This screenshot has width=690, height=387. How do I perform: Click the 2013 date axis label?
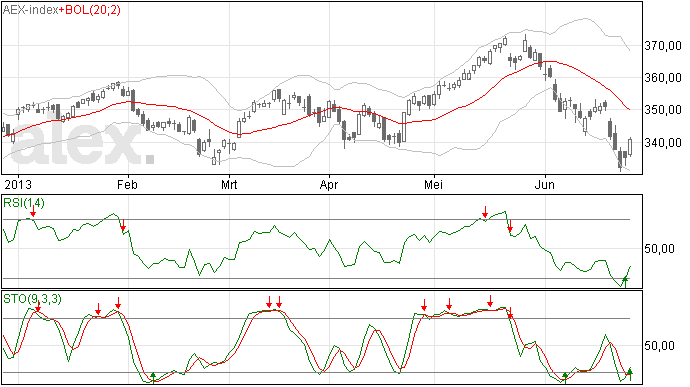tap(18, 184)
